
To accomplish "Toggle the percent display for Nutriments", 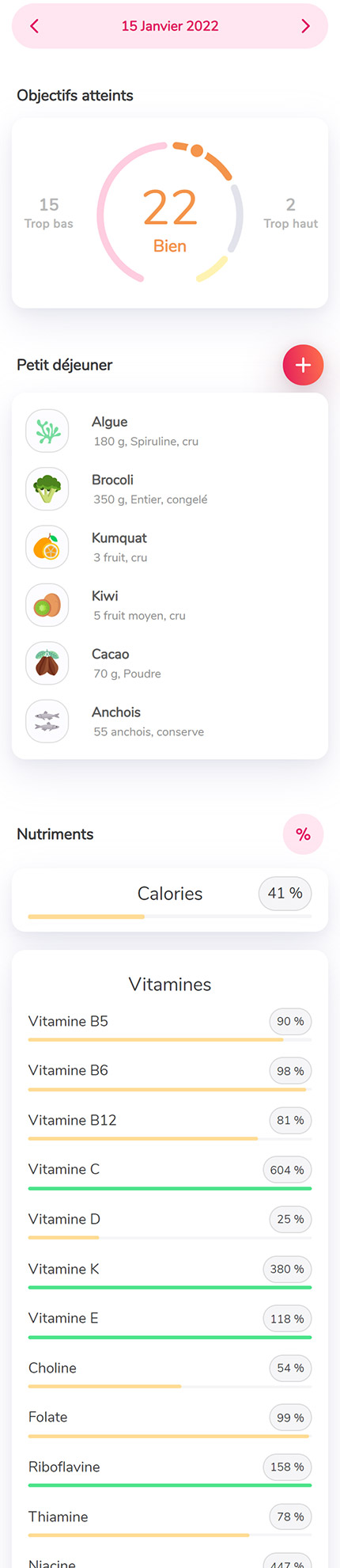I will pyautogui.click(x=303, y=834).
